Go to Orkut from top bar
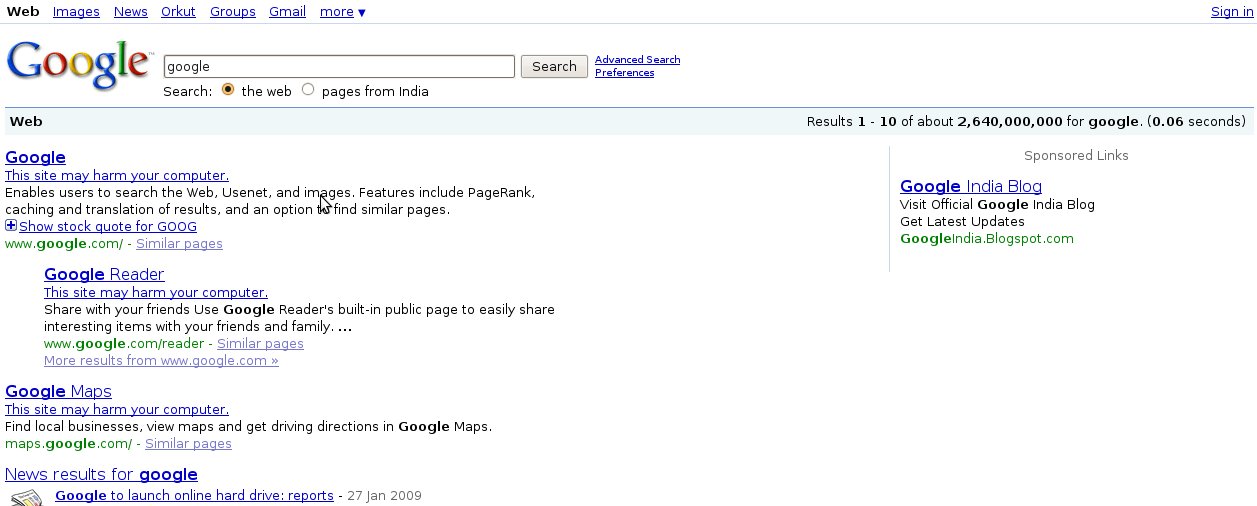Viewport: 1257px width, 506px height. tap(179, 12)
